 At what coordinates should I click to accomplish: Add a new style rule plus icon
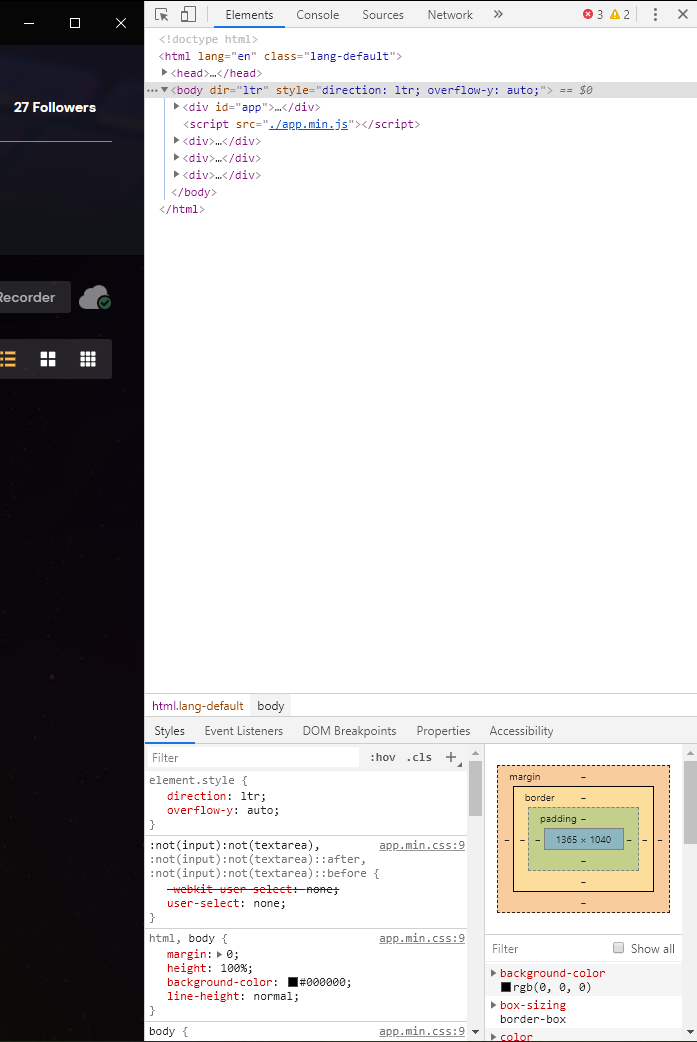click(451, 757)
